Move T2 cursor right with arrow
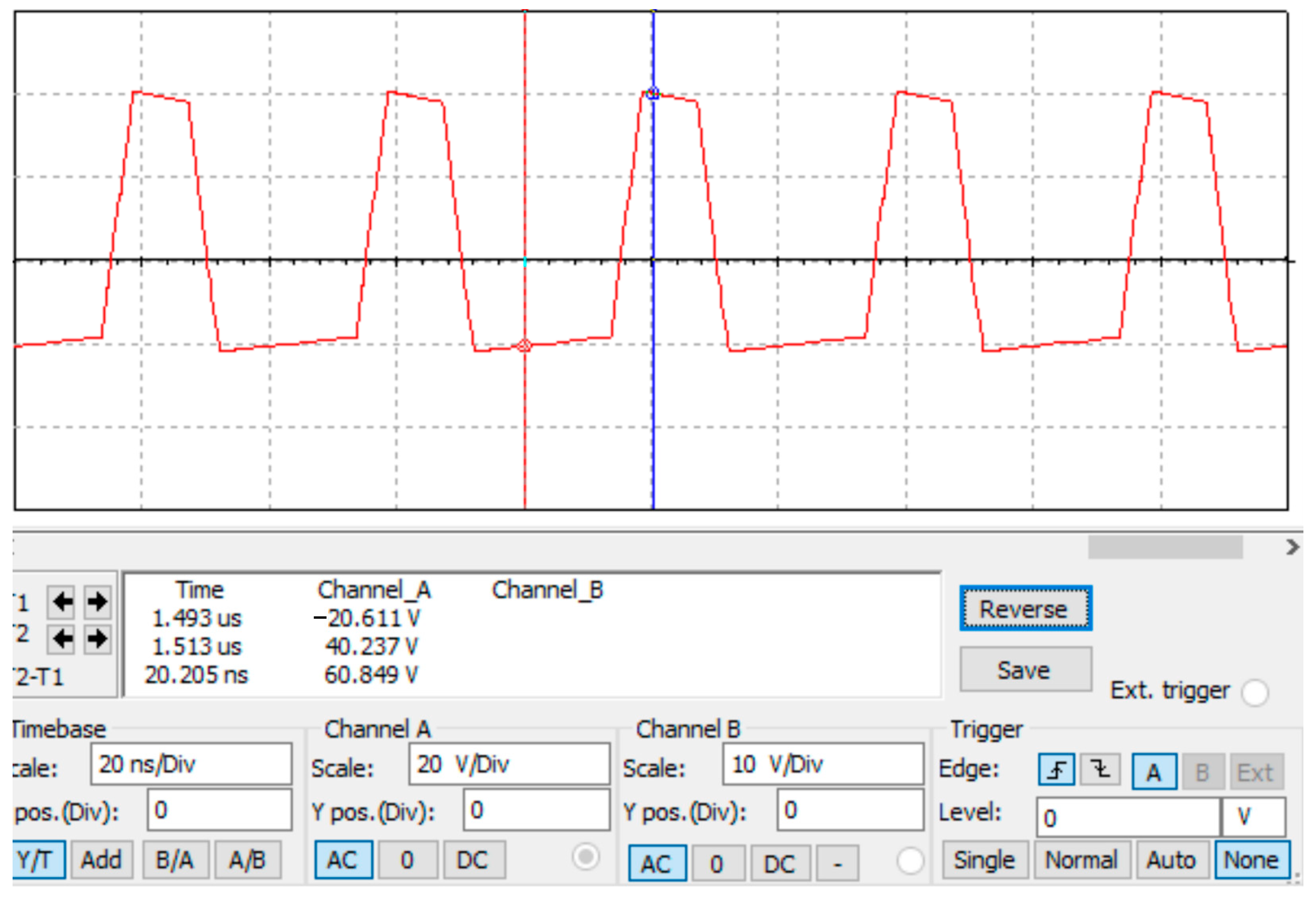 pyautogui.click(x=97, y=639)
